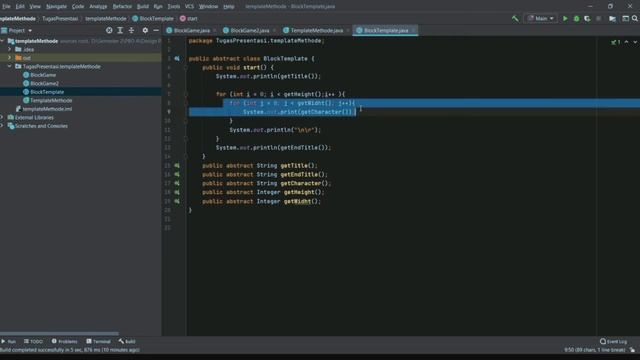Click gutter icon next to getCharacter method
This screenshot has height=360, width=640.
coord(177,183)
